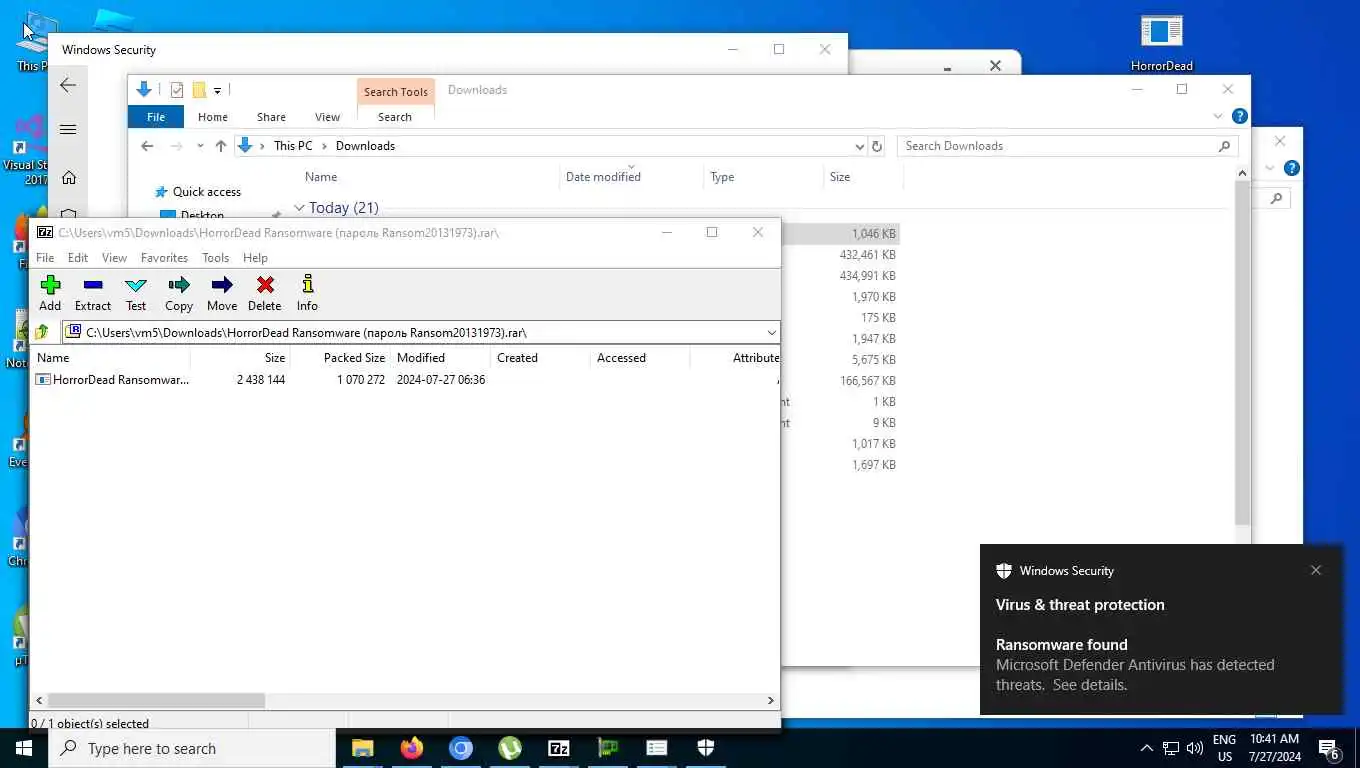The width and height of the screenshot is (1360, 768).
Task: Collapse the Today (21) group
Action: tap(299, 208)
